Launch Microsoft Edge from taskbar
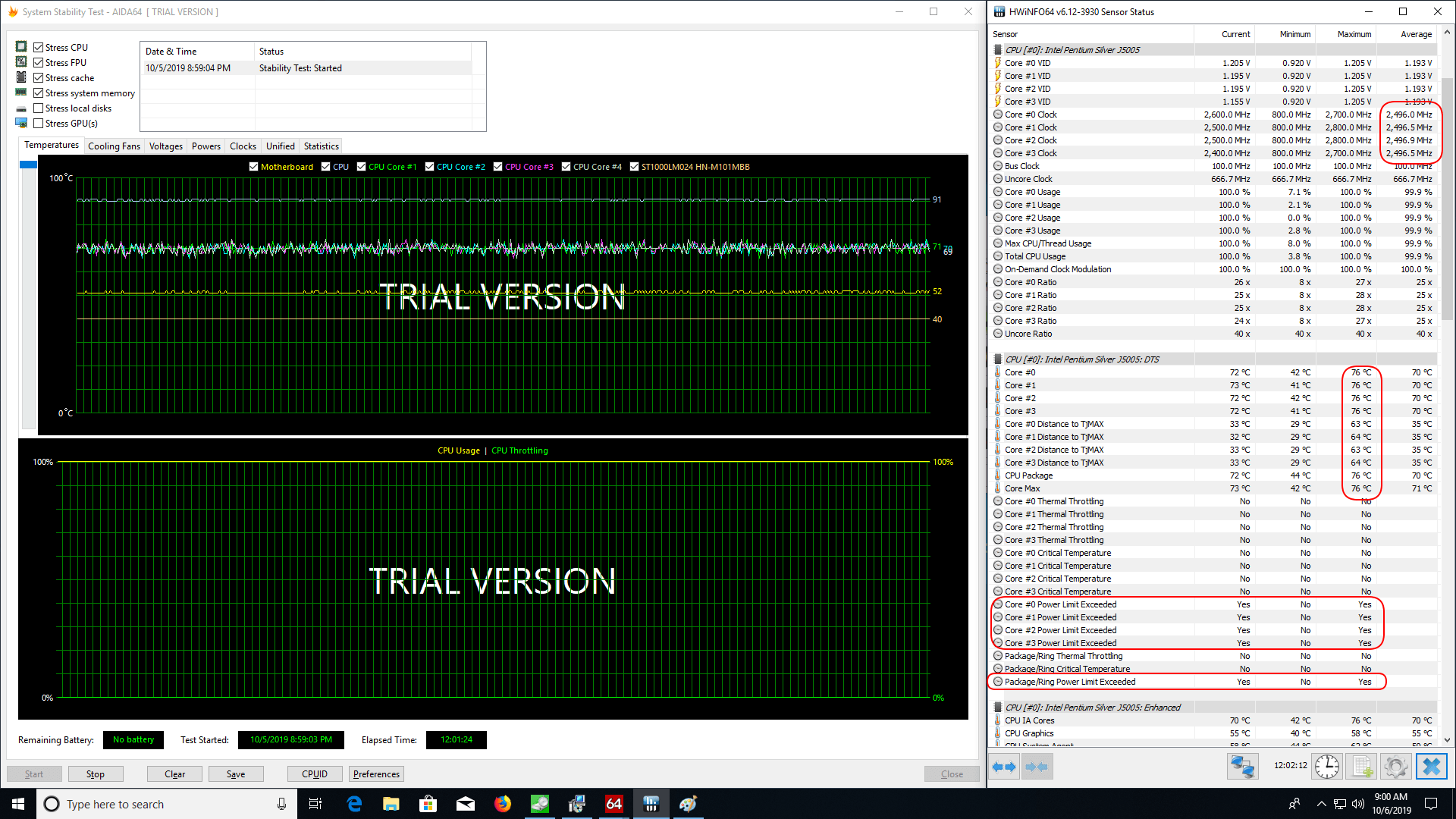 pos(354,804)
